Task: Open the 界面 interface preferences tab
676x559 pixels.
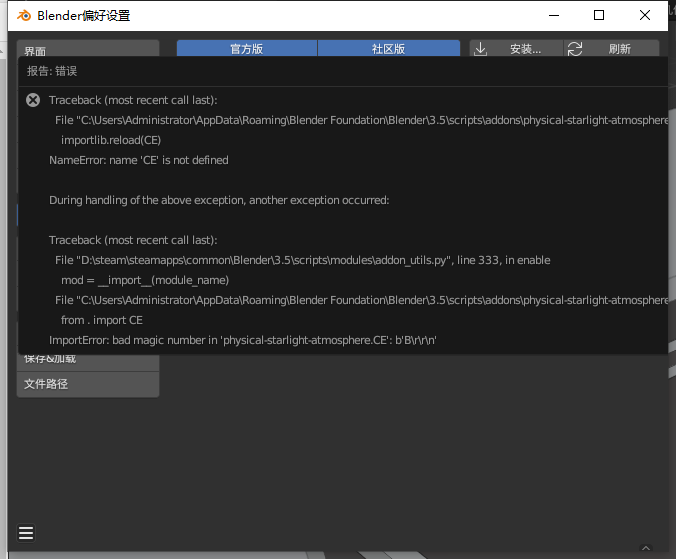Action: click(x=88, y=49)
